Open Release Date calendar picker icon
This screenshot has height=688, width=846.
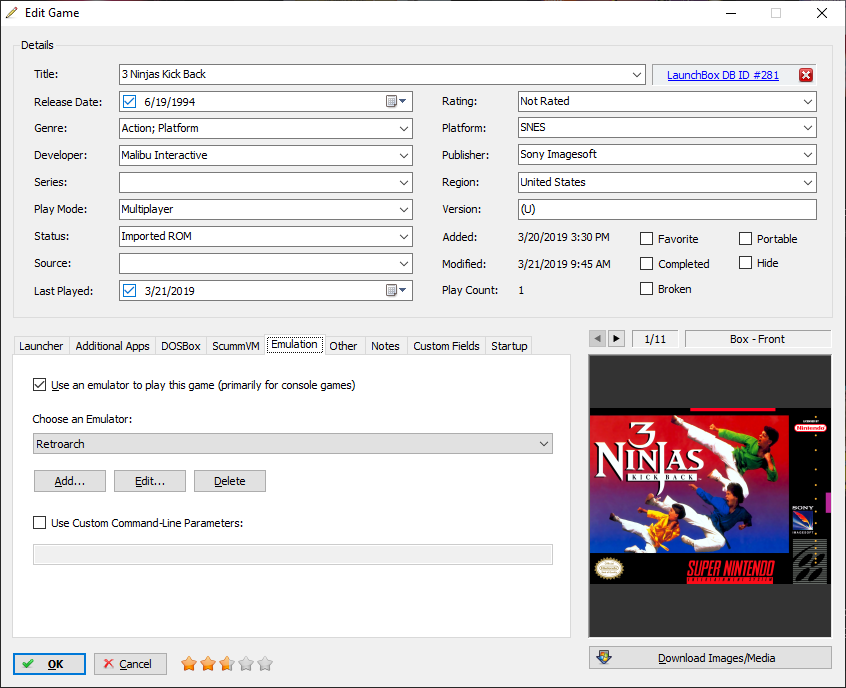(x=395, y=101)
